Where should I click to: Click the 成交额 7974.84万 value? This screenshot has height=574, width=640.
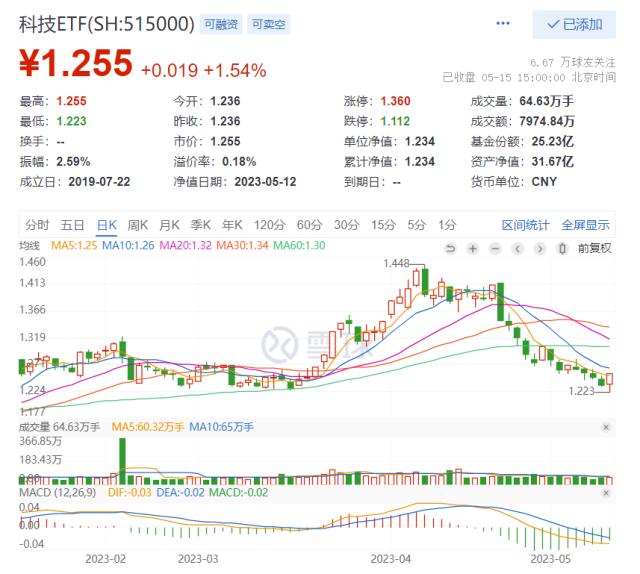[x=547, y=121]
